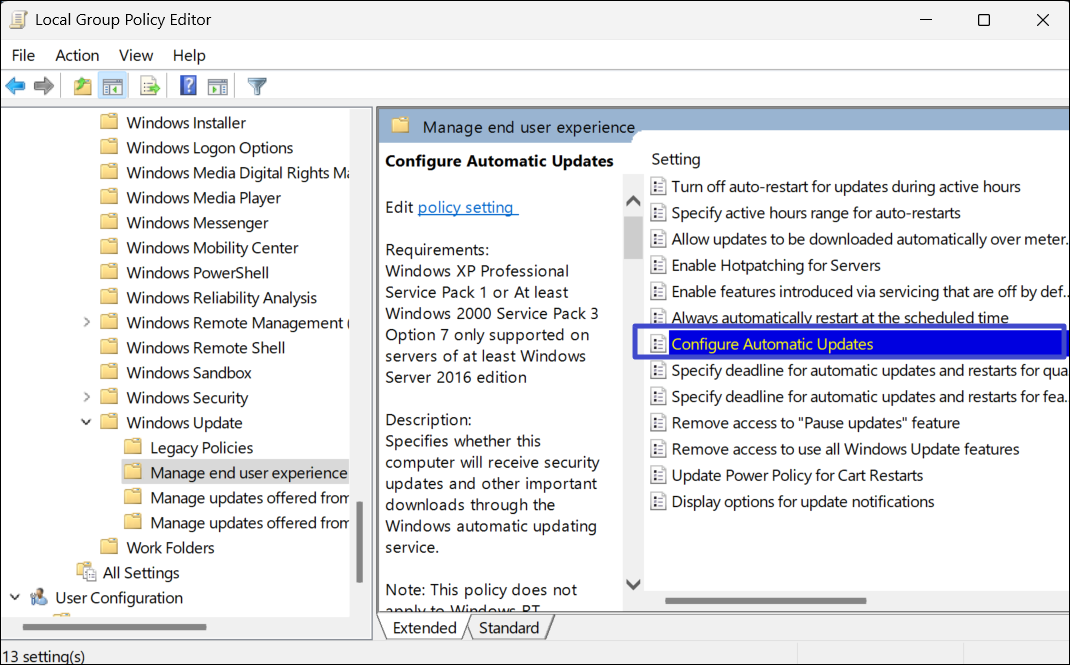Open the Action menu
1070x665 pixels.
click(77, 55)
